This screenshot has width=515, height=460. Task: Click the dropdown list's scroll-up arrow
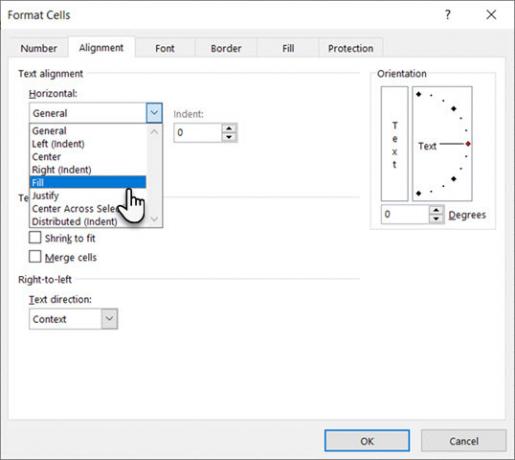(154, 132)
